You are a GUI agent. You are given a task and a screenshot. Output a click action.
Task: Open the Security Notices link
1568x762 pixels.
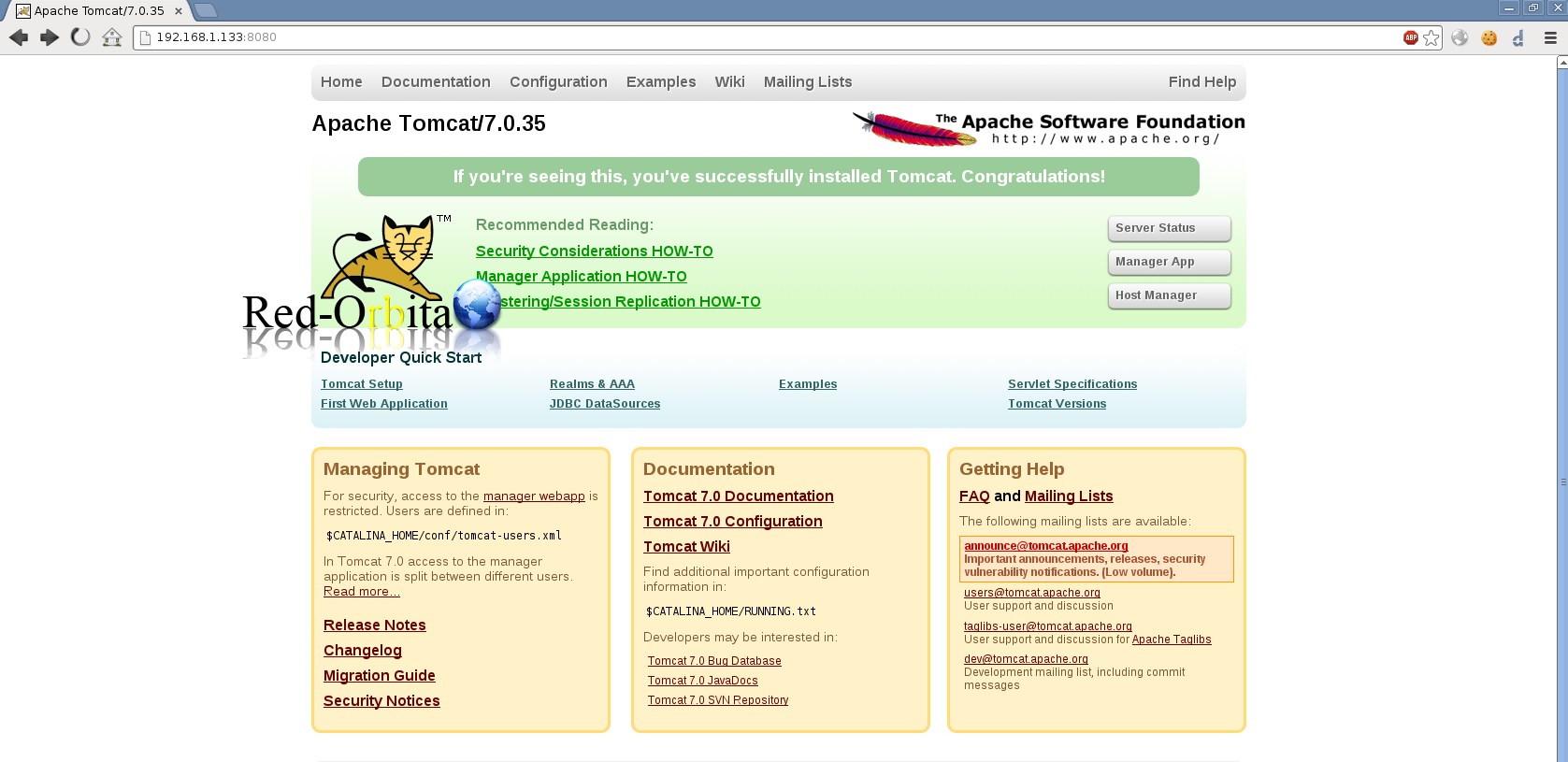click(x=381, y=700)
